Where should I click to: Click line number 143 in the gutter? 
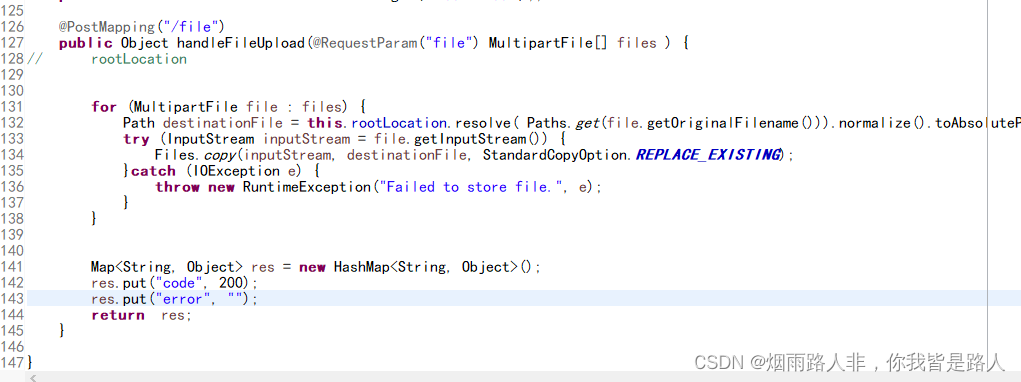click(13, 299)
